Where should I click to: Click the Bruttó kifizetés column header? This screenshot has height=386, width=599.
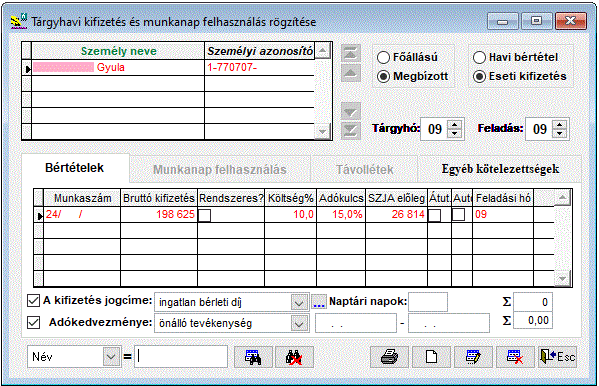159,198
